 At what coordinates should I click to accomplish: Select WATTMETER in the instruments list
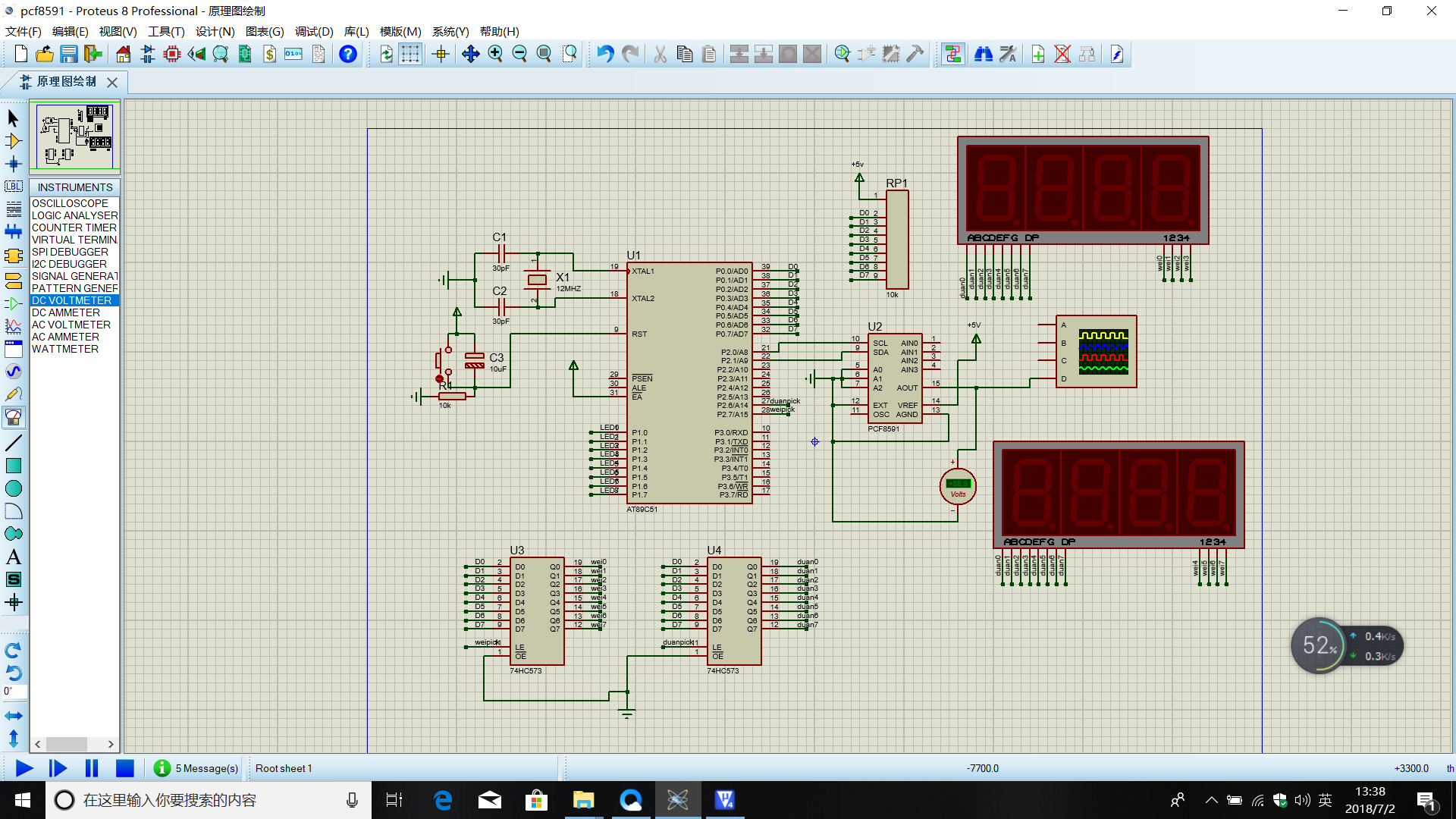[74, 349]
